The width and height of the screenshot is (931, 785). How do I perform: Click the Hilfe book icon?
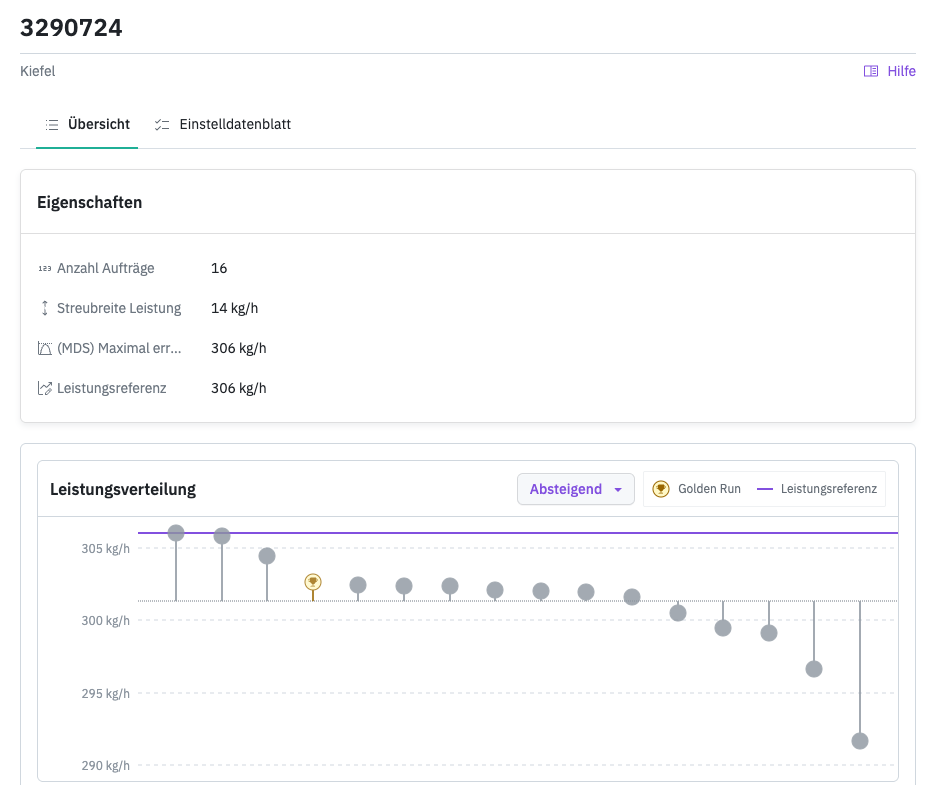[x=871, y=71]
